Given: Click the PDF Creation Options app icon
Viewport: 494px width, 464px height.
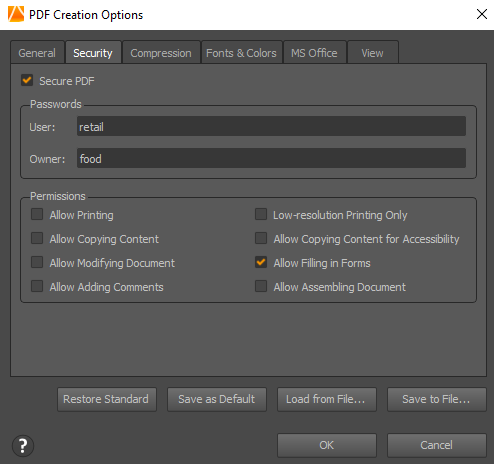Looking at the screenshot, I should pos(16,14).
